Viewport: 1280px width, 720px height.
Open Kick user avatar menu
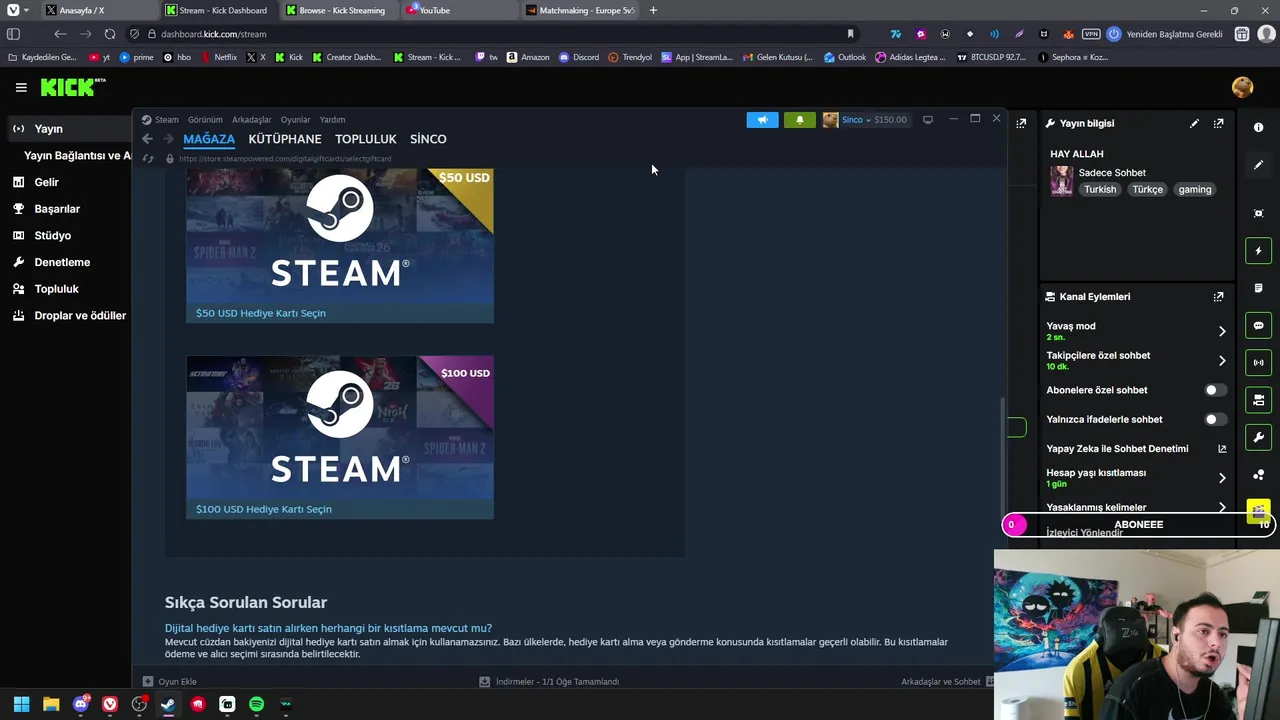(1243, 88)
